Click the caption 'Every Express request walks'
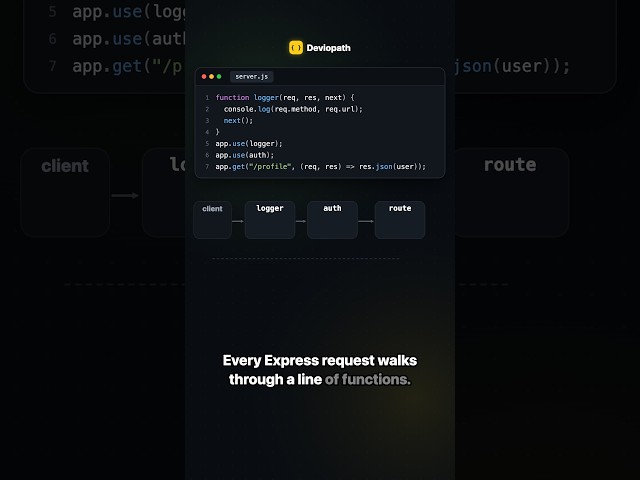Screen dimensions: 640x480 tap(320, 360)
